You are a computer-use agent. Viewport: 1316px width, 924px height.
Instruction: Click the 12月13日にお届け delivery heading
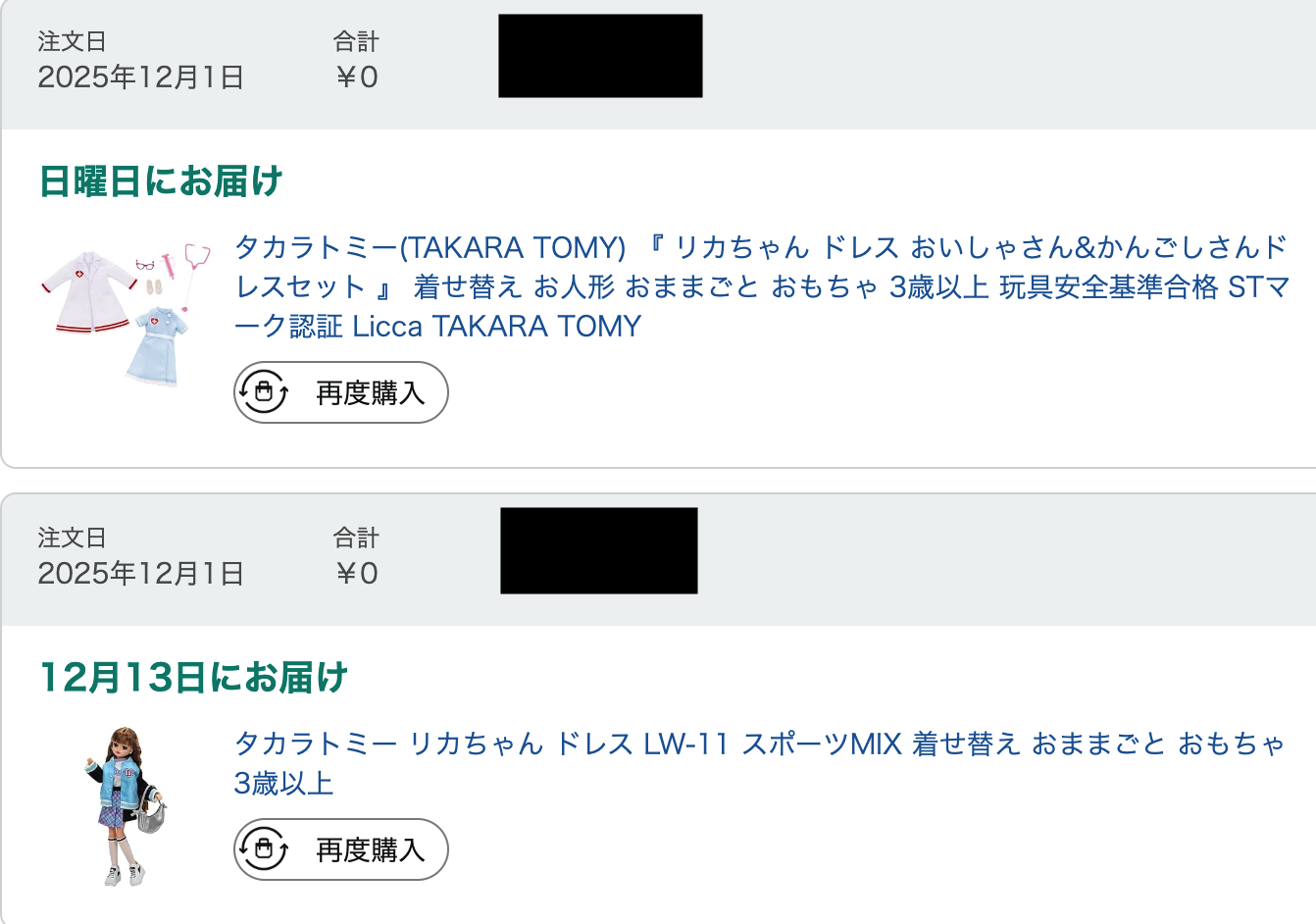pos(193,678)
